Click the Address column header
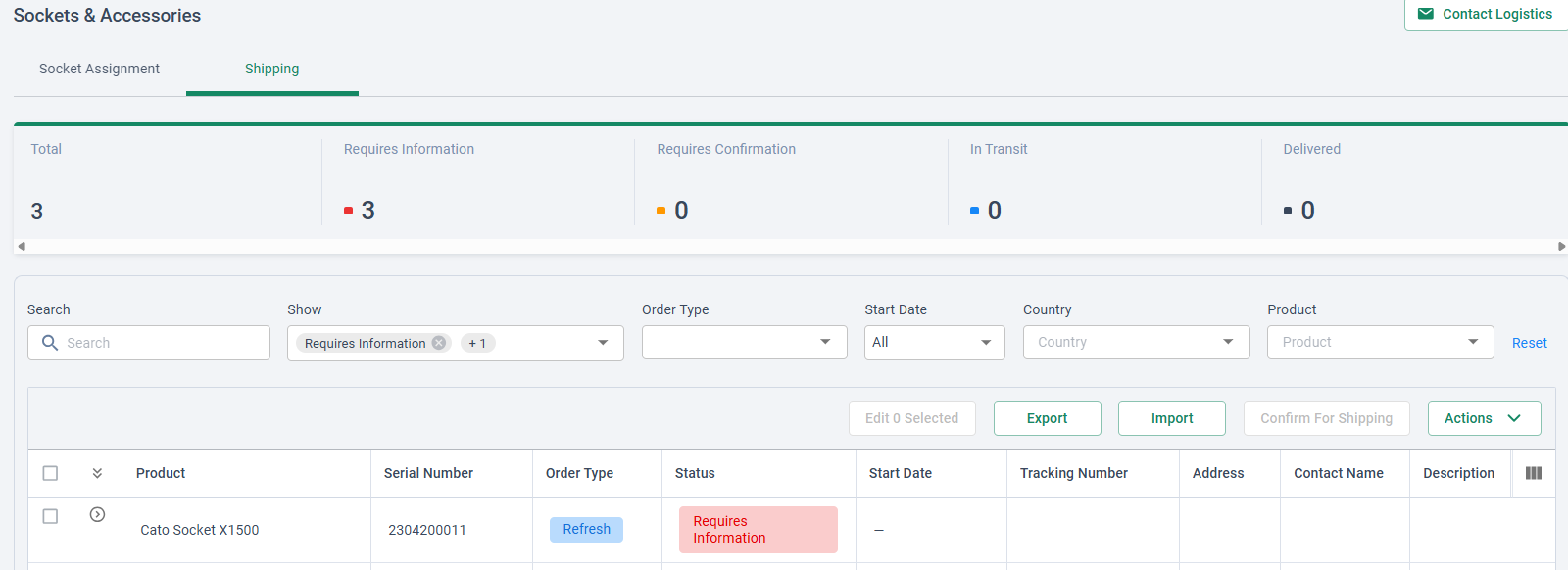Image resolution: width=1568 pixels, height=570 pixels. pos(1218,473)
